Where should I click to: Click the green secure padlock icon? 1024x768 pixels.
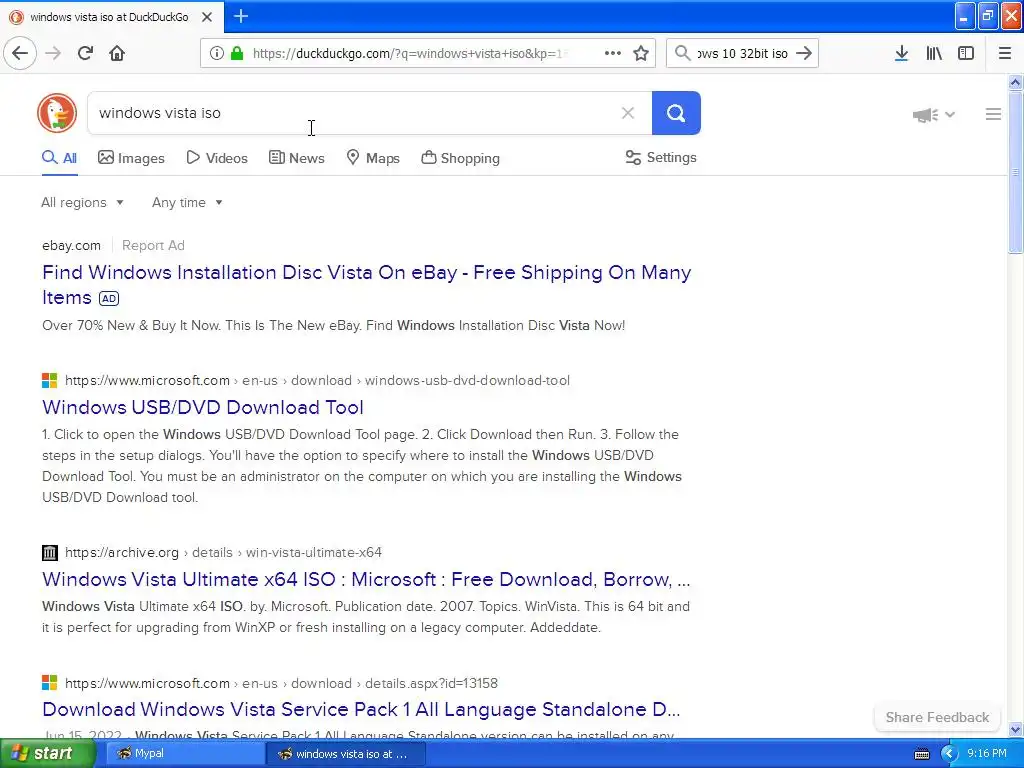[237, 53]
